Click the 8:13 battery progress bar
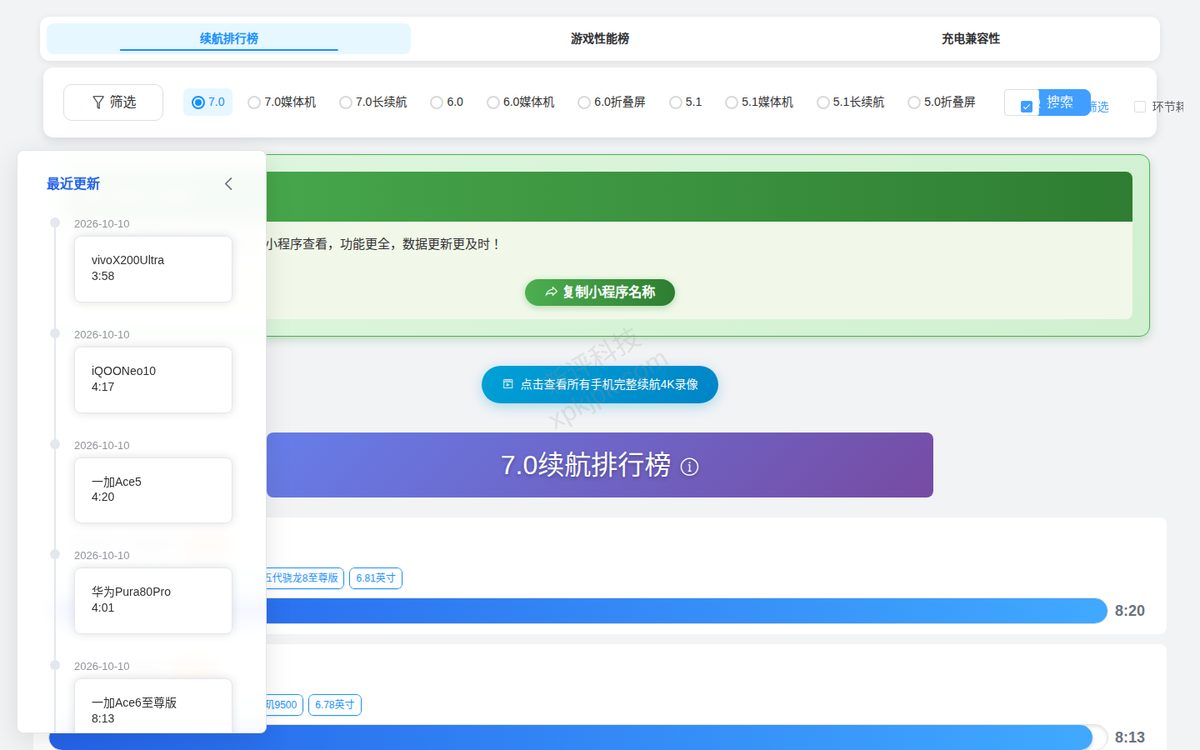 tap(578, 737)
